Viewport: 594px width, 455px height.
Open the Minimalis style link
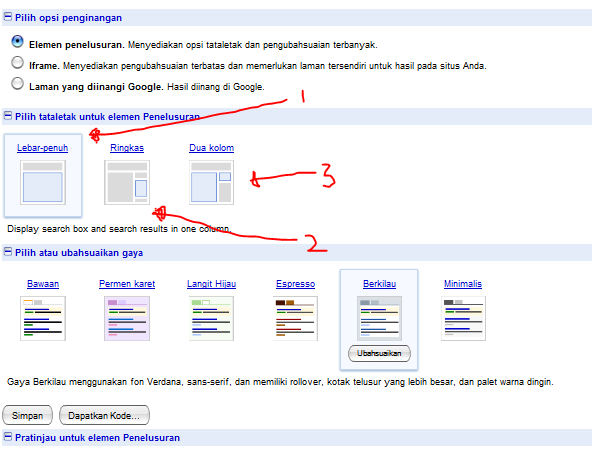[x=463, y=284]
